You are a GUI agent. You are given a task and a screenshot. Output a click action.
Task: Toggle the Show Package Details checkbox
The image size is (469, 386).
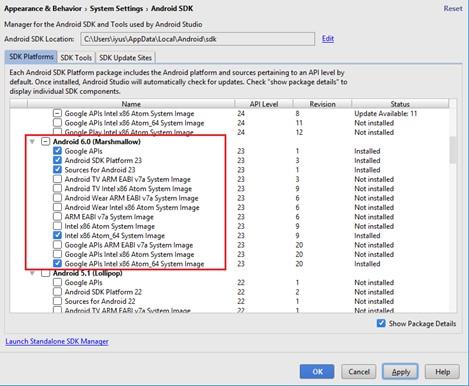tap(381, 323)
